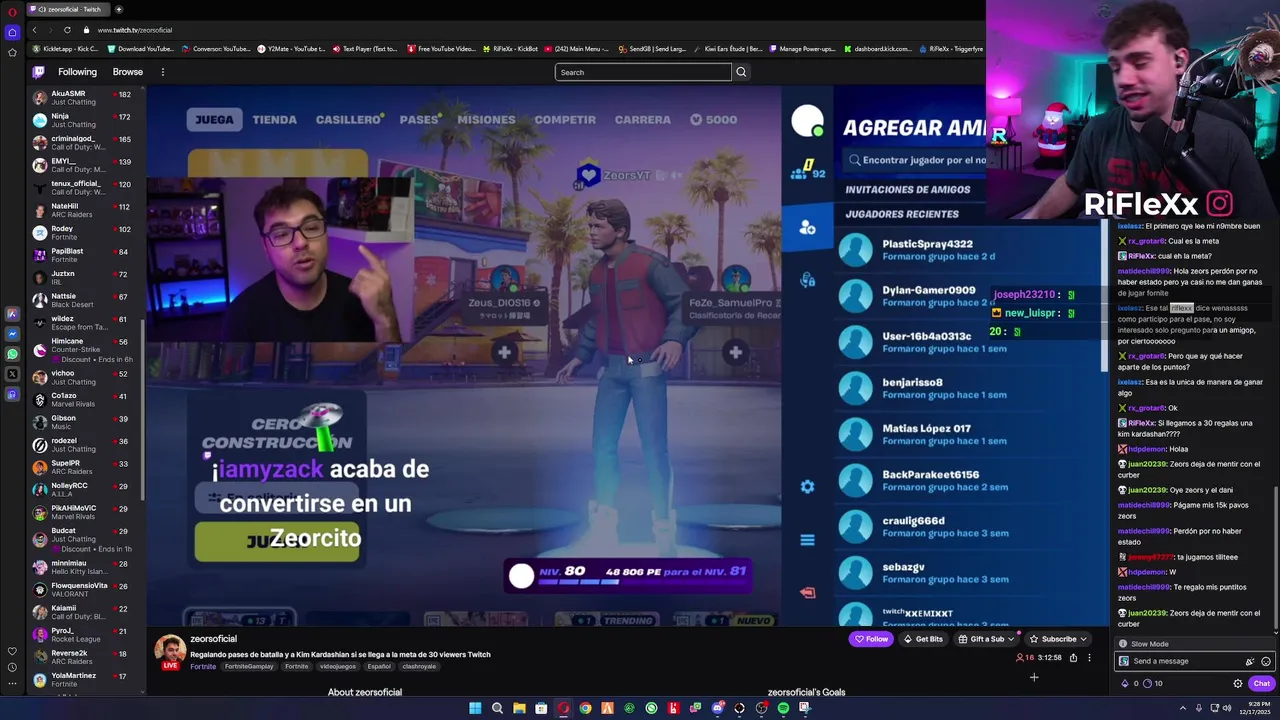This screenshot has height=720, width=1280.
Task: Open WhatsApp in Opera sidebar
Action: (x=12, y=354)
